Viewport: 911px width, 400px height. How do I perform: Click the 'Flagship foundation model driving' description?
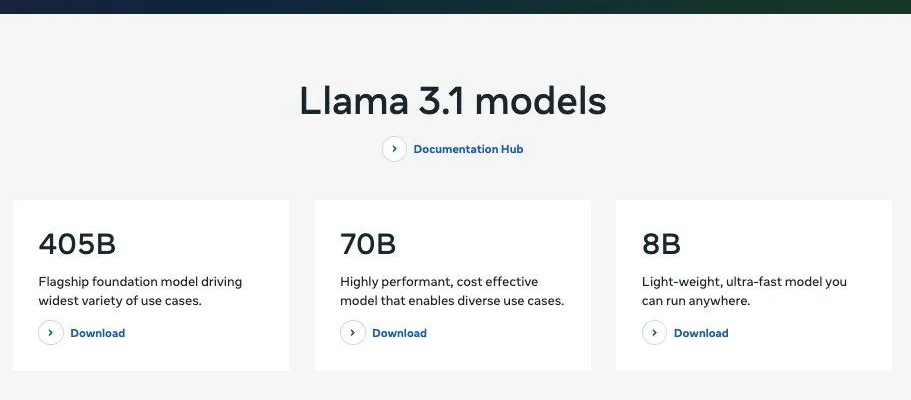point(140,291)
